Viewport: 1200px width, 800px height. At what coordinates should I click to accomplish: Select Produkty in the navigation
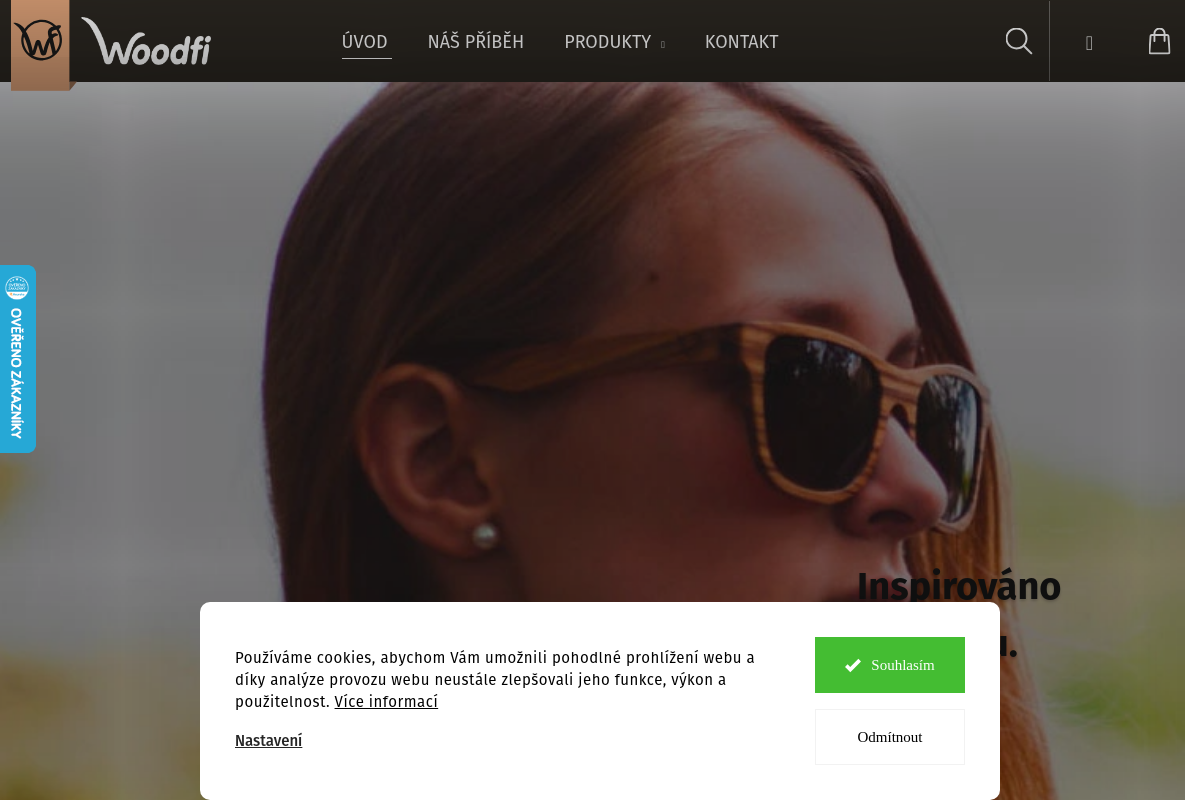coord(607,42)
